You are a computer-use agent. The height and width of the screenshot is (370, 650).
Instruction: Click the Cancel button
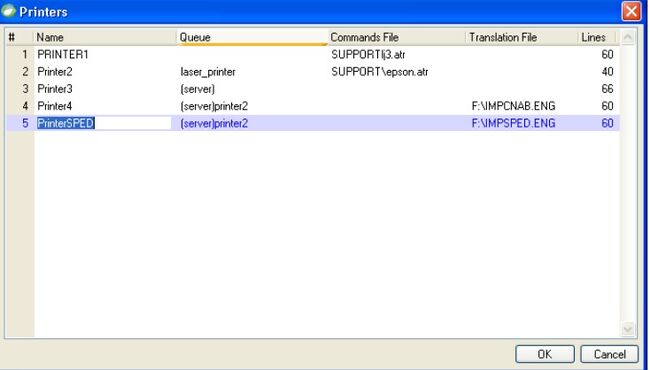(x=609, y=354)
